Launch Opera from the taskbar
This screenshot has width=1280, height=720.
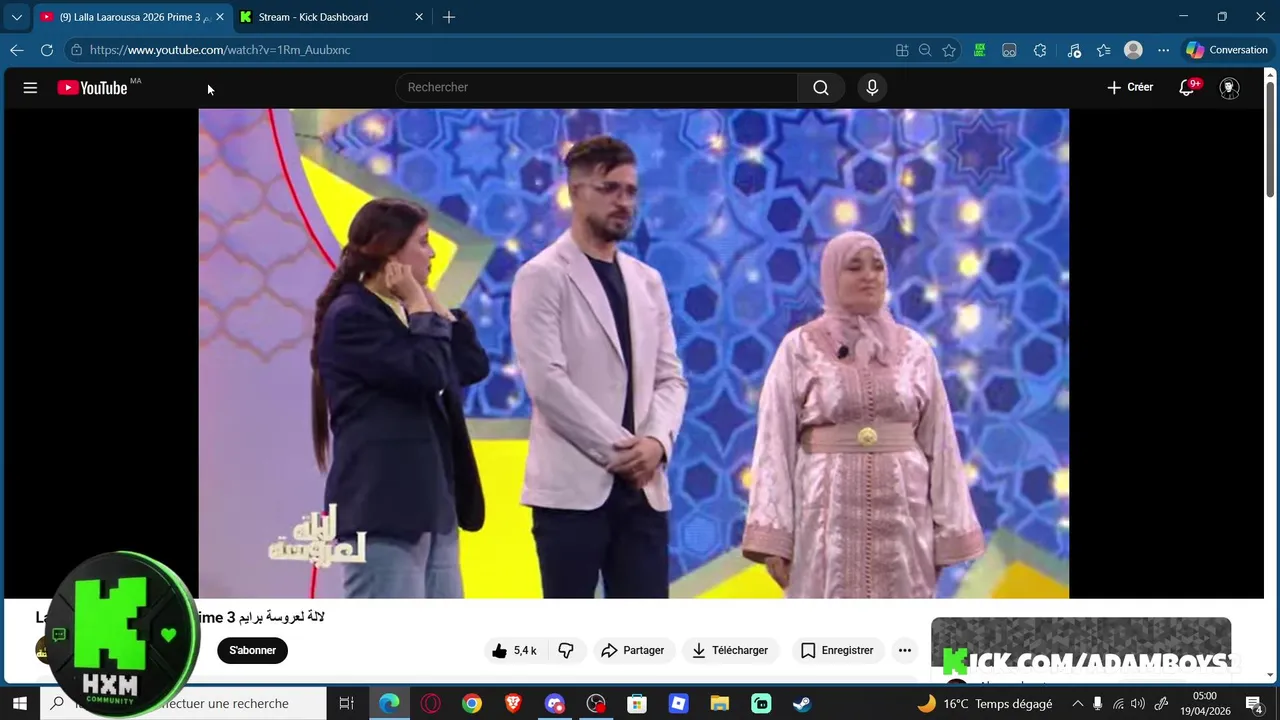tap(431, 703)
